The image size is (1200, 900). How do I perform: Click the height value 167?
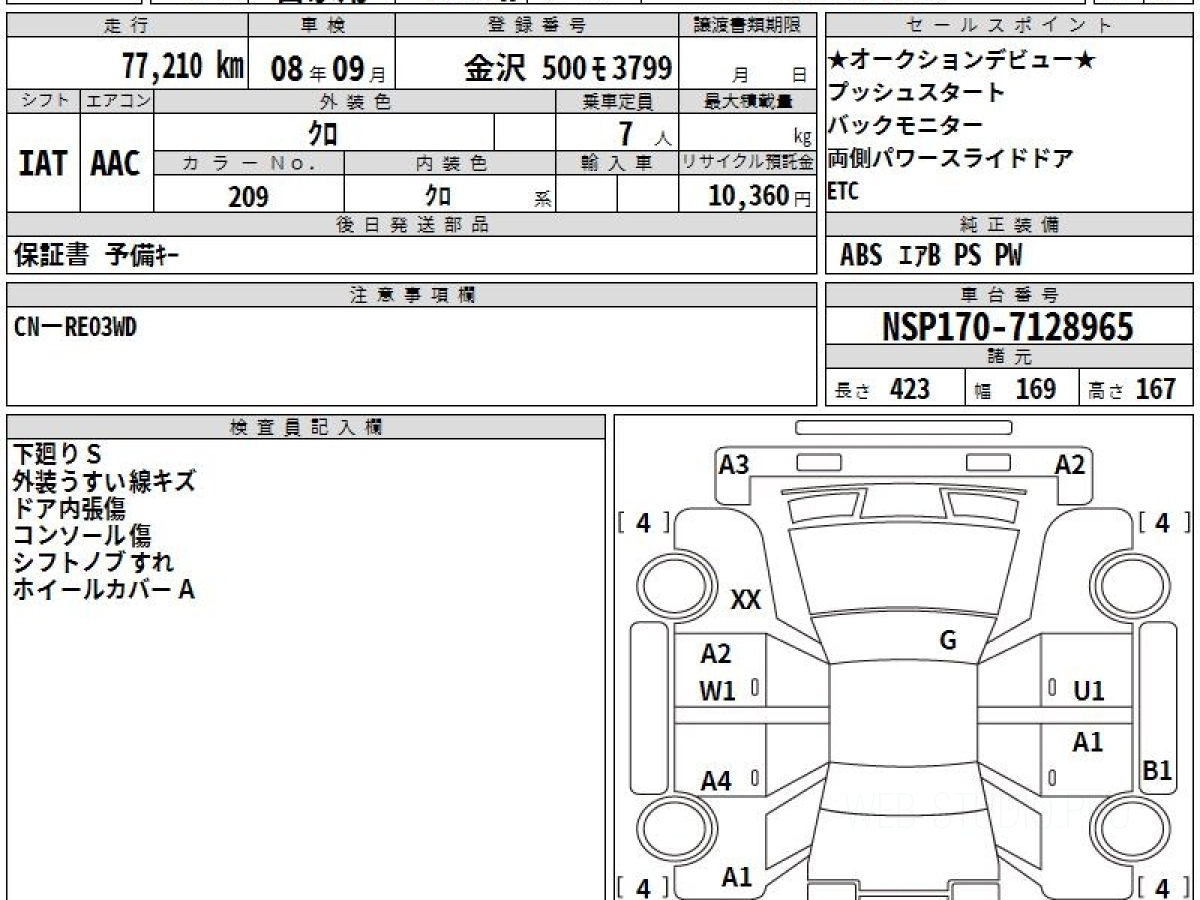coord(1157,389)
